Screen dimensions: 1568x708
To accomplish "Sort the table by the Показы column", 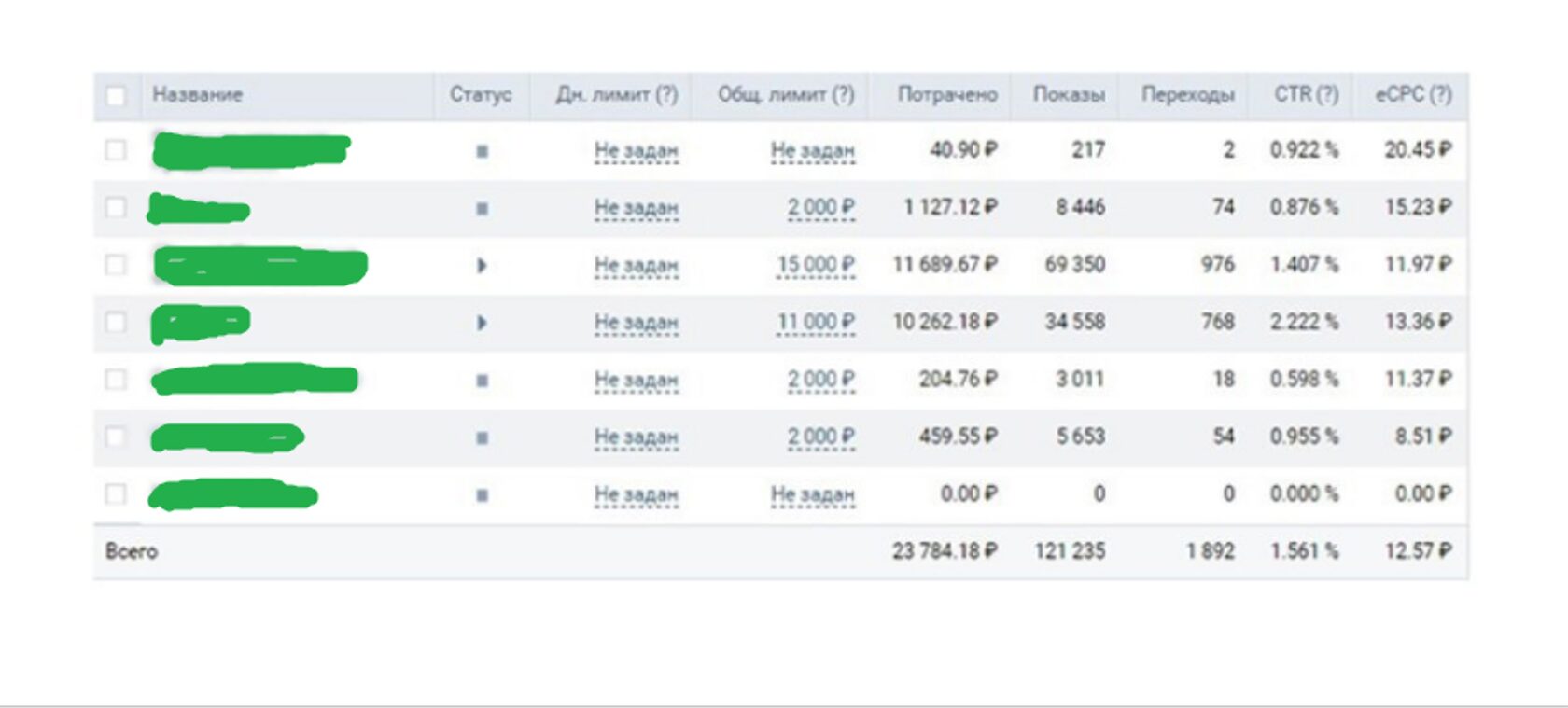I will coord(1069,94).
